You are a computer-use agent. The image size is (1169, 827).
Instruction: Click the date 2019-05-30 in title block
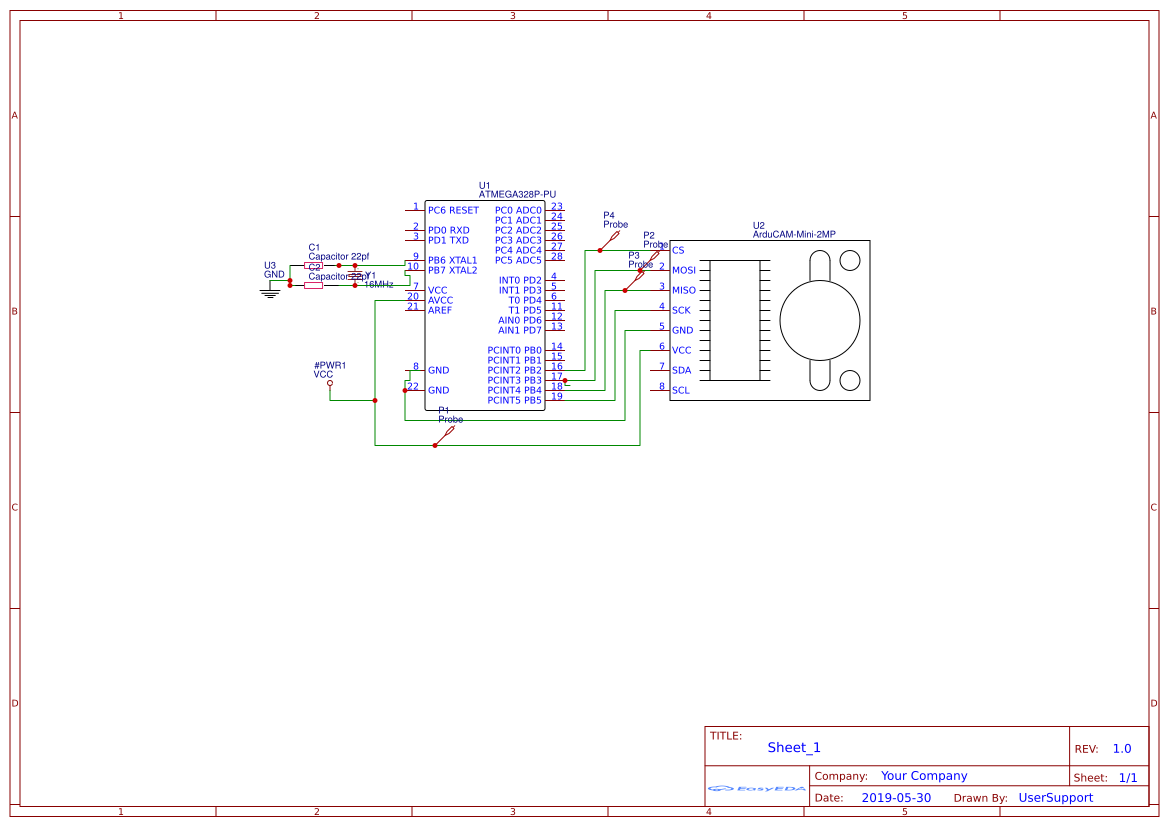click(x=898, y=797)
